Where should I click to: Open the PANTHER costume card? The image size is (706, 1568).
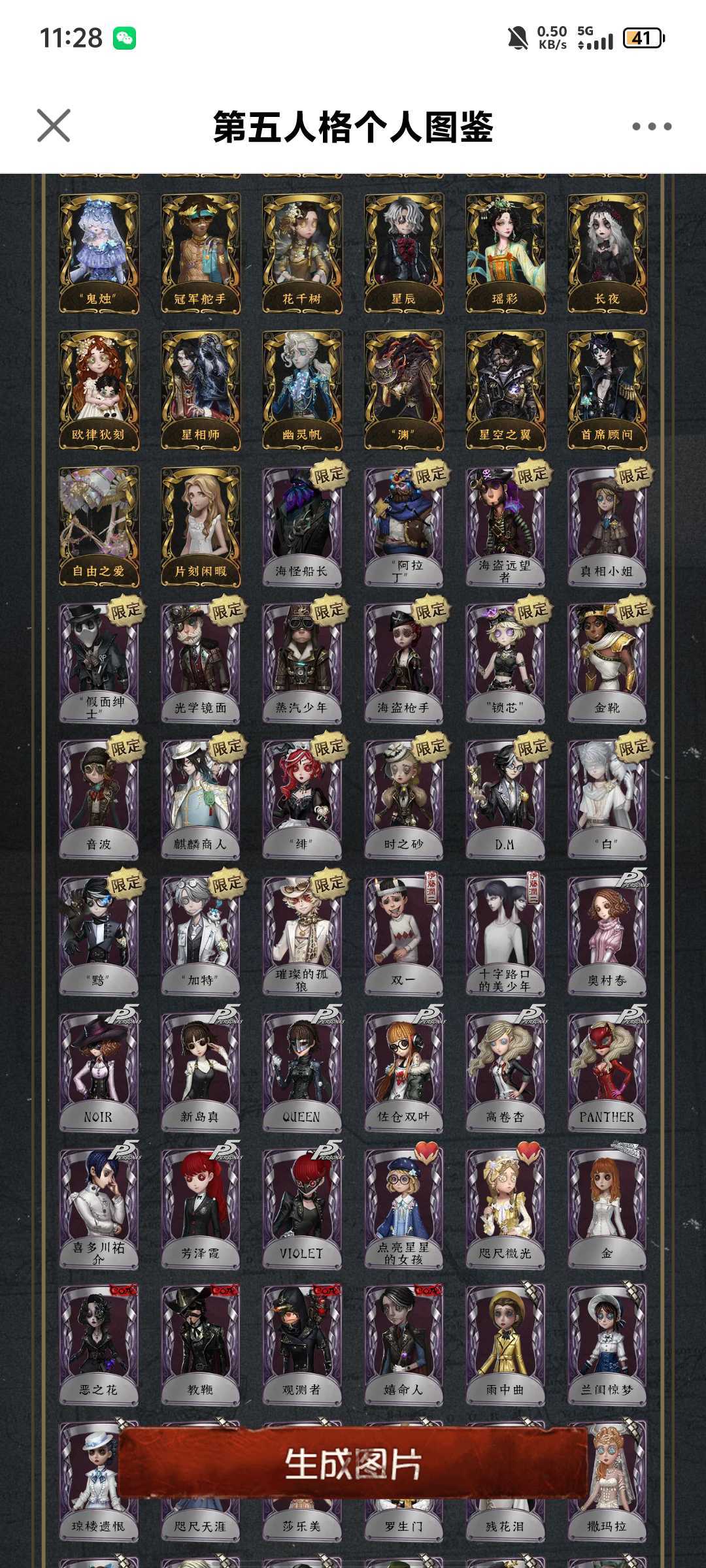pos(607,1072)
